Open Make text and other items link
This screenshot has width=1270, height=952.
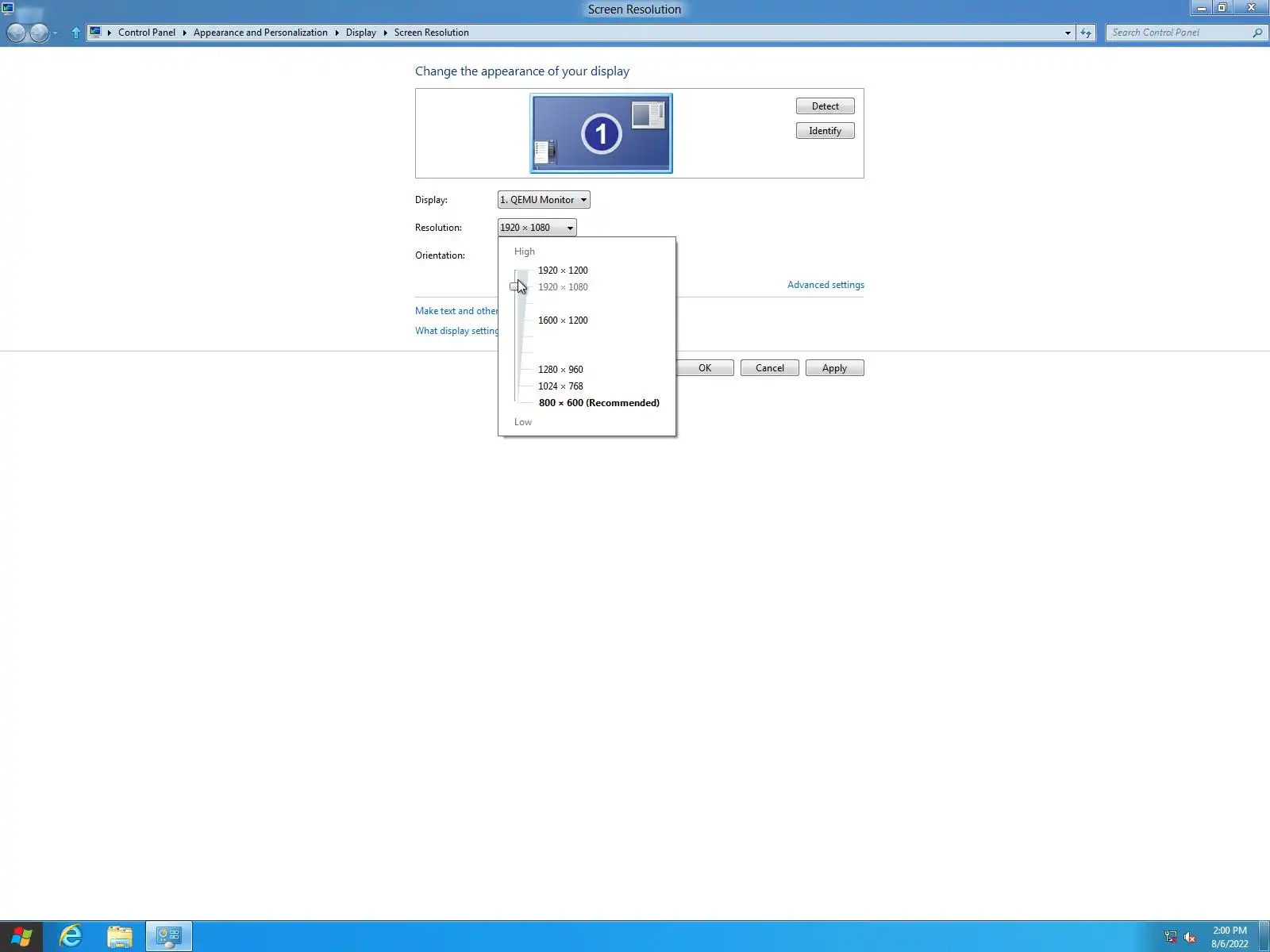click(x=456, y=311)
